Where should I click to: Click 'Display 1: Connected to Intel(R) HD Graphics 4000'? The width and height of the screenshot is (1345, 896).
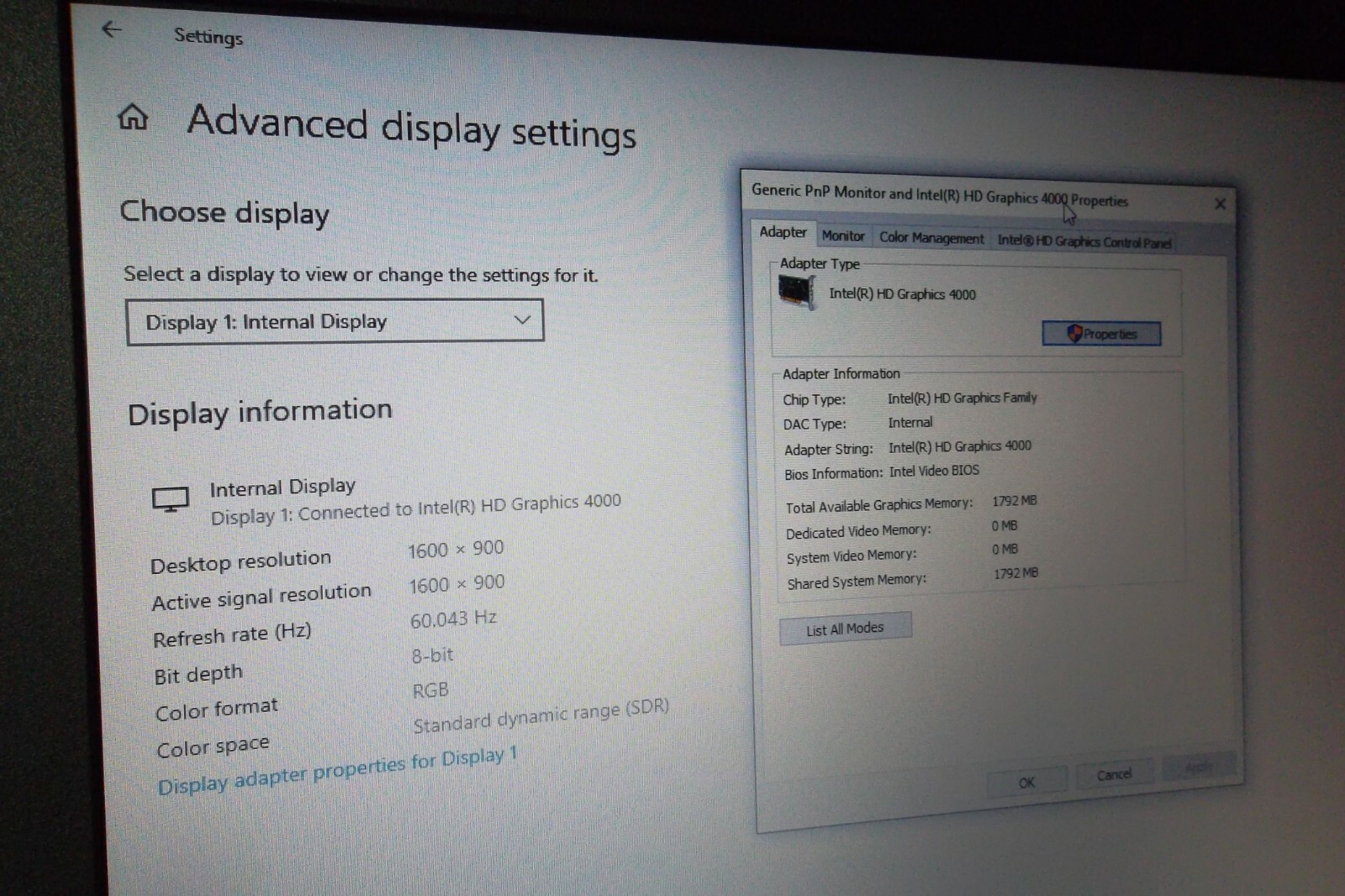(415, 509)
